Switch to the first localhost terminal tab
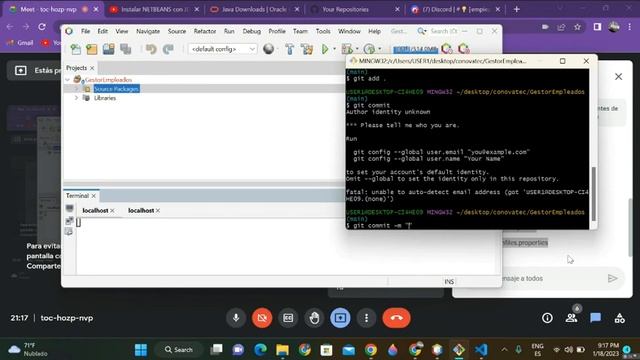This screenshot has height=360, width=640. [x=95, y=211]
